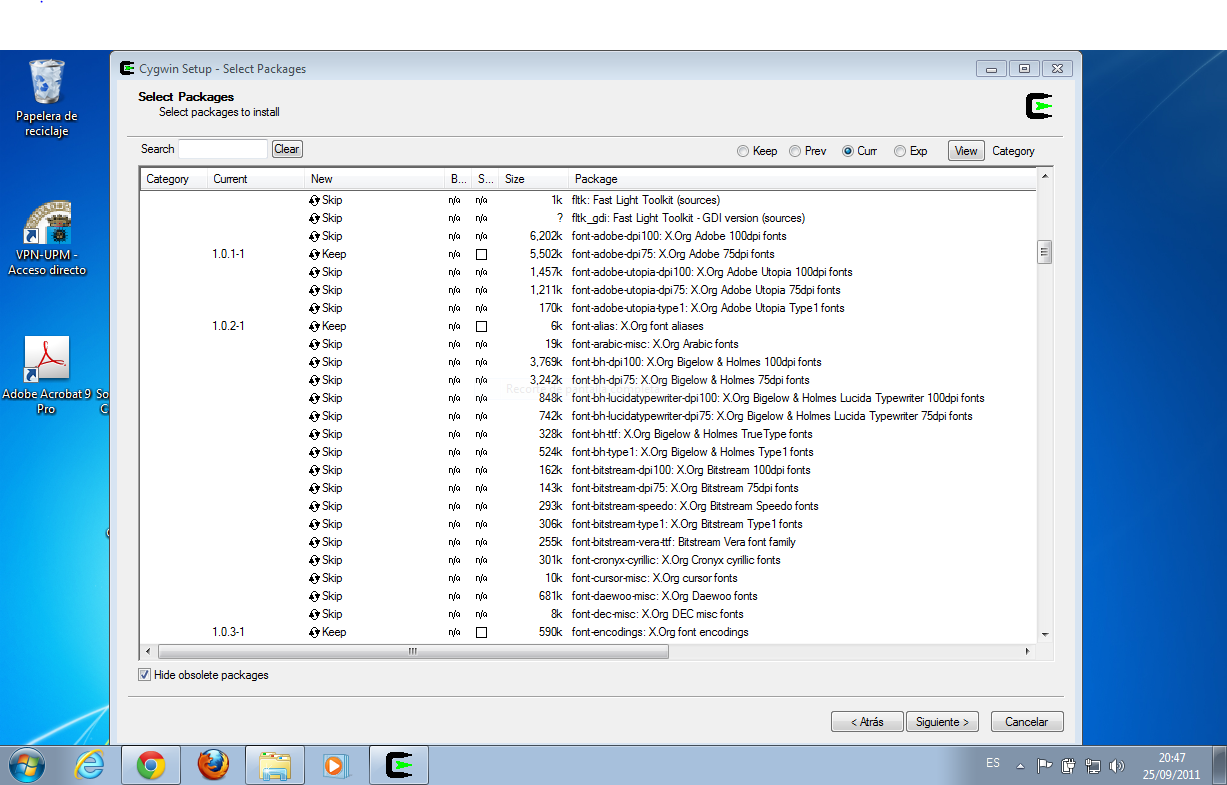Select the Prev radio button
The width and height of the screenshot is (1227, 785).
tap(795, 152)
